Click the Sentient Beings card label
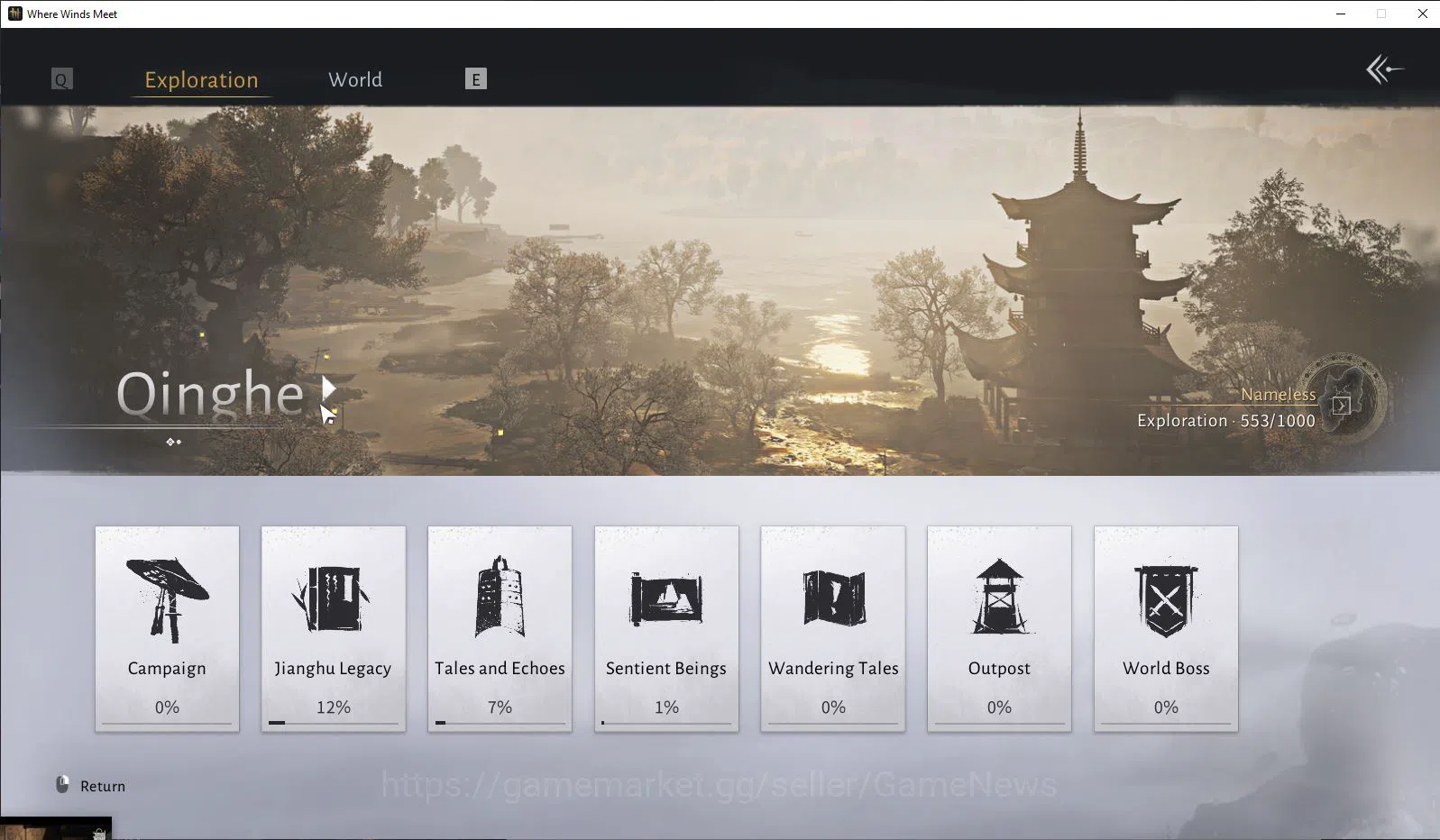Screen dimensions: 1440x840 pos(666,669)
